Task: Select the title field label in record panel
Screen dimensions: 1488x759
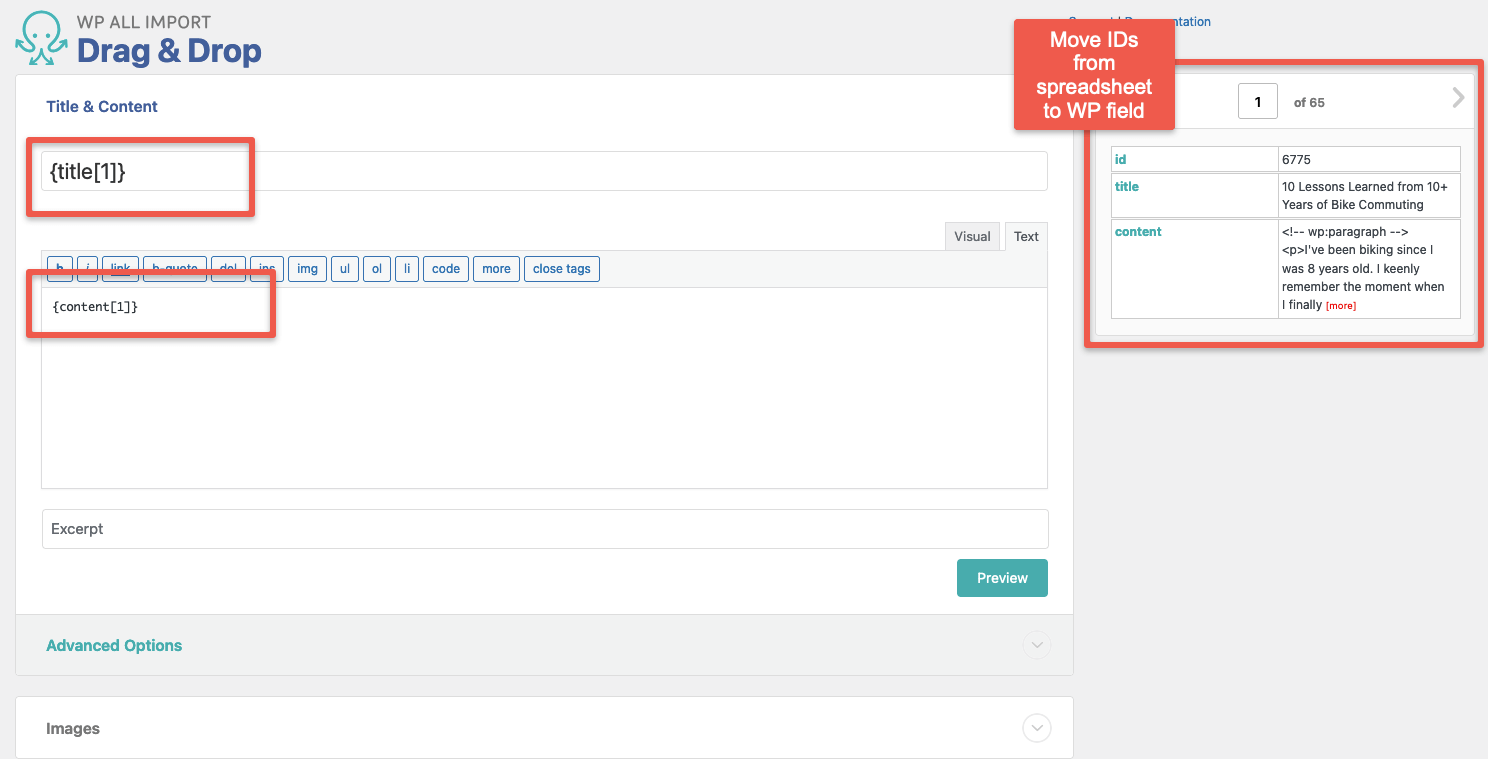Action: coord(1127,187)
